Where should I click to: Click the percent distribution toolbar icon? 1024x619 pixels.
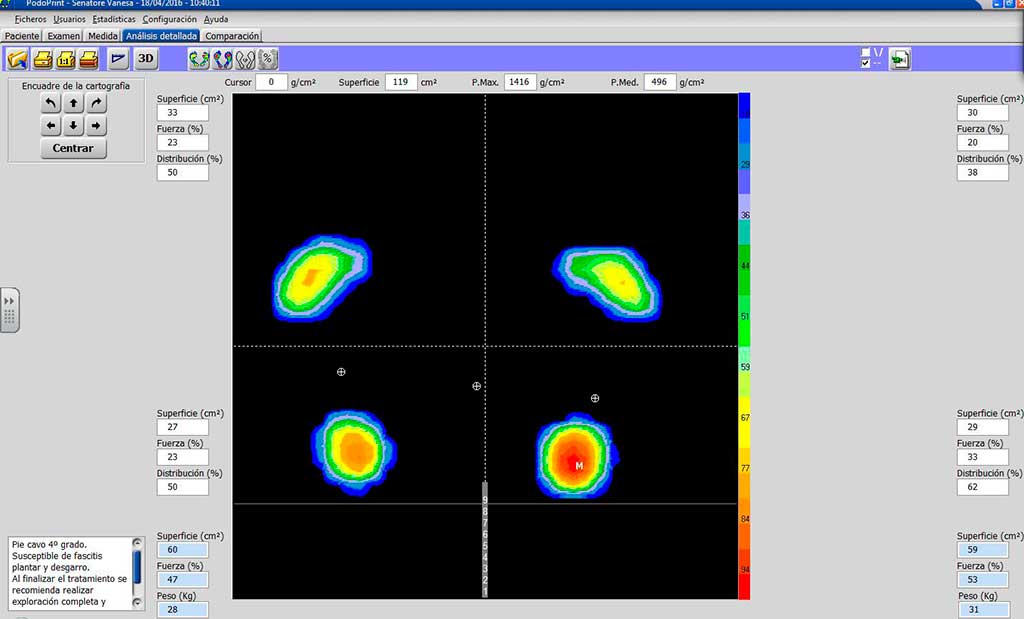(268, 59)
